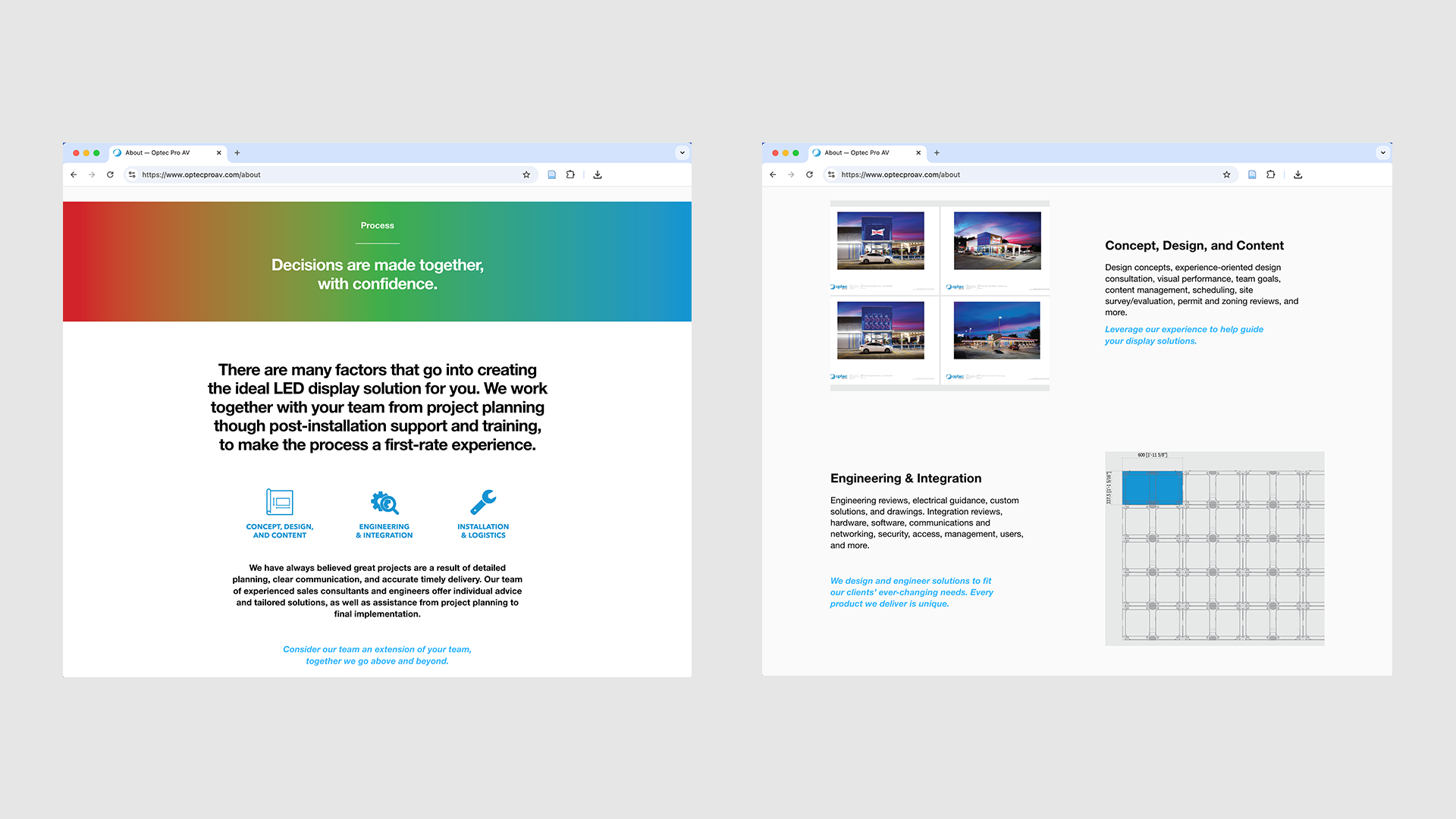Open new tab plus in right window

(x=937, y=152)
